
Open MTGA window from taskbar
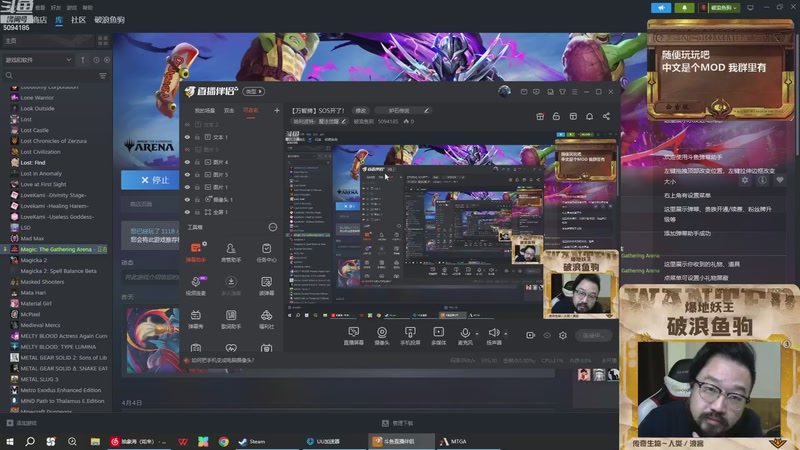point(454,441)
